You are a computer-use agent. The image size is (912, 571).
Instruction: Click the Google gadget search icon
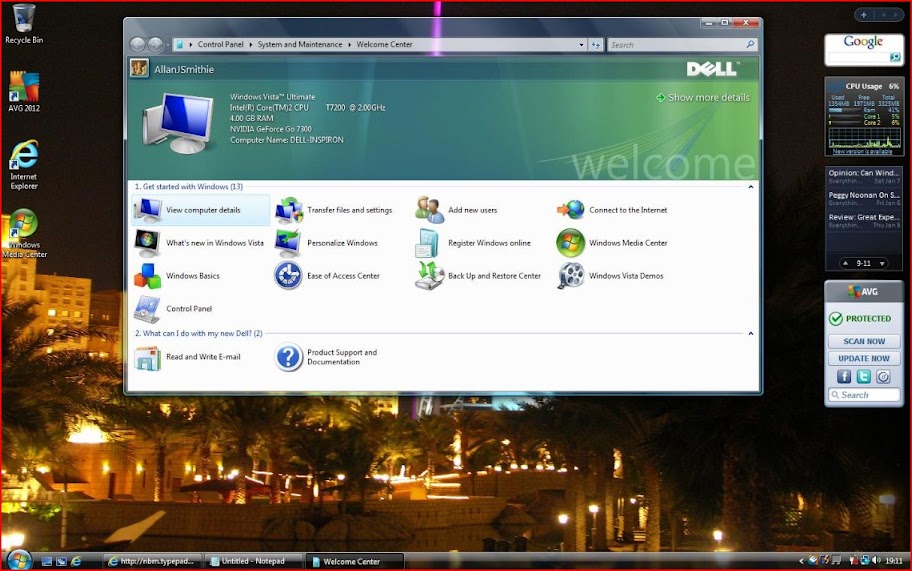coord(895,57)
